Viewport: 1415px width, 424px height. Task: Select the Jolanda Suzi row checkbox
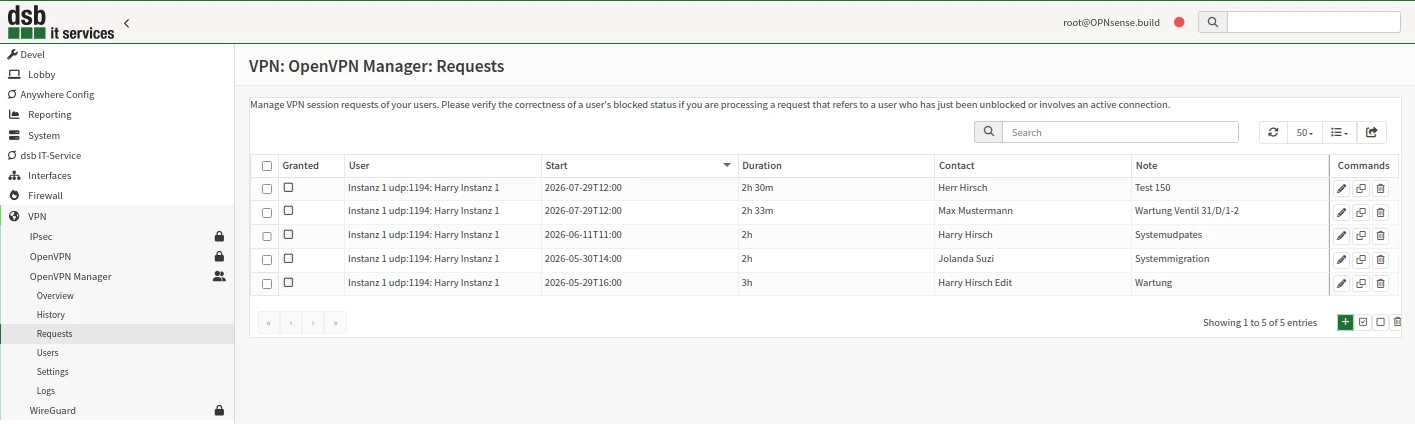tap(267, 260)
